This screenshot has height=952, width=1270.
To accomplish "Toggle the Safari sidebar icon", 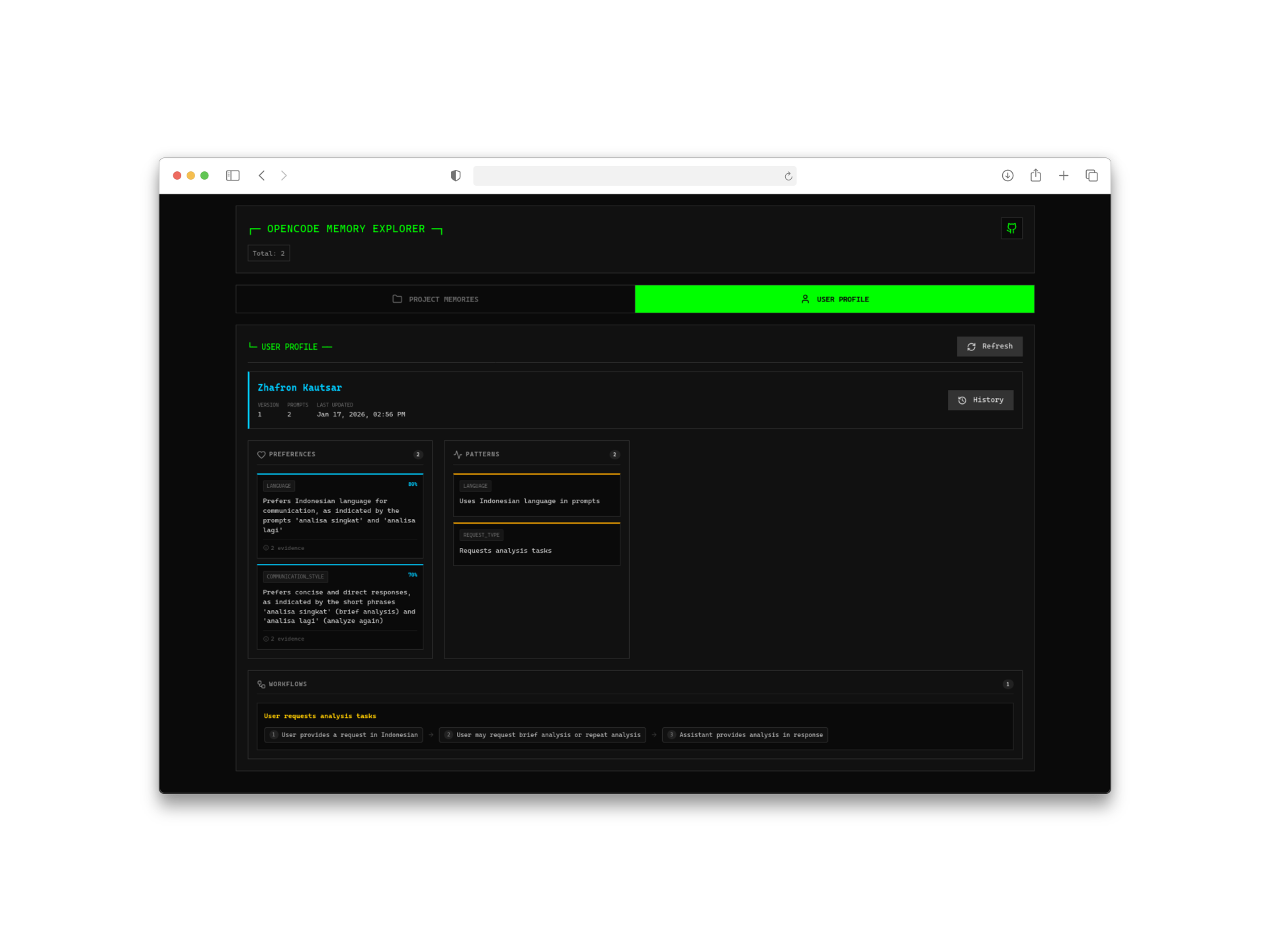I will [x=232, y=175].
